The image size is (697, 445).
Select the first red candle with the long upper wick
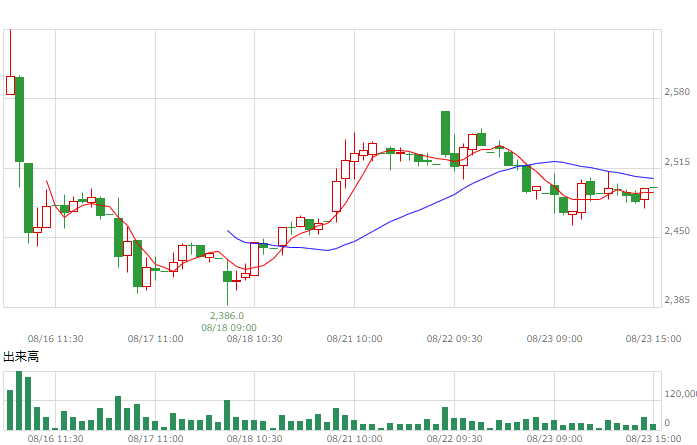tap(10, 85)
